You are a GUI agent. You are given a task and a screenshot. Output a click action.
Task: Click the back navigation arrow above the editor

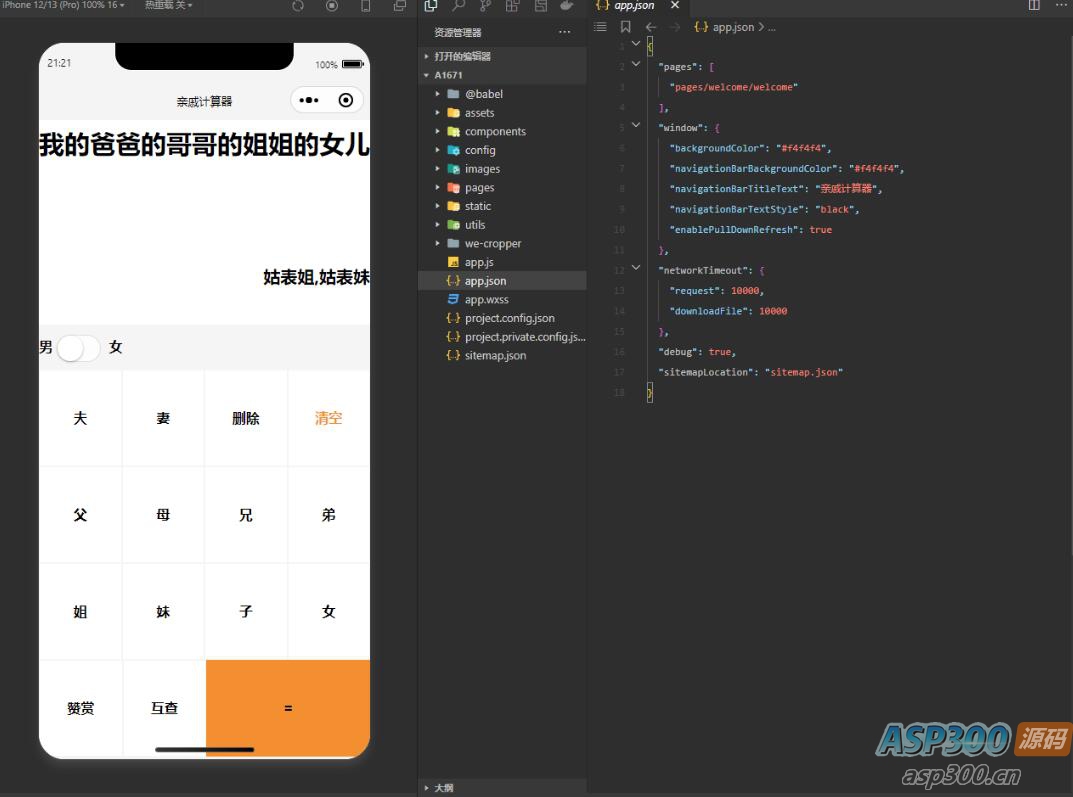point(650,27)
